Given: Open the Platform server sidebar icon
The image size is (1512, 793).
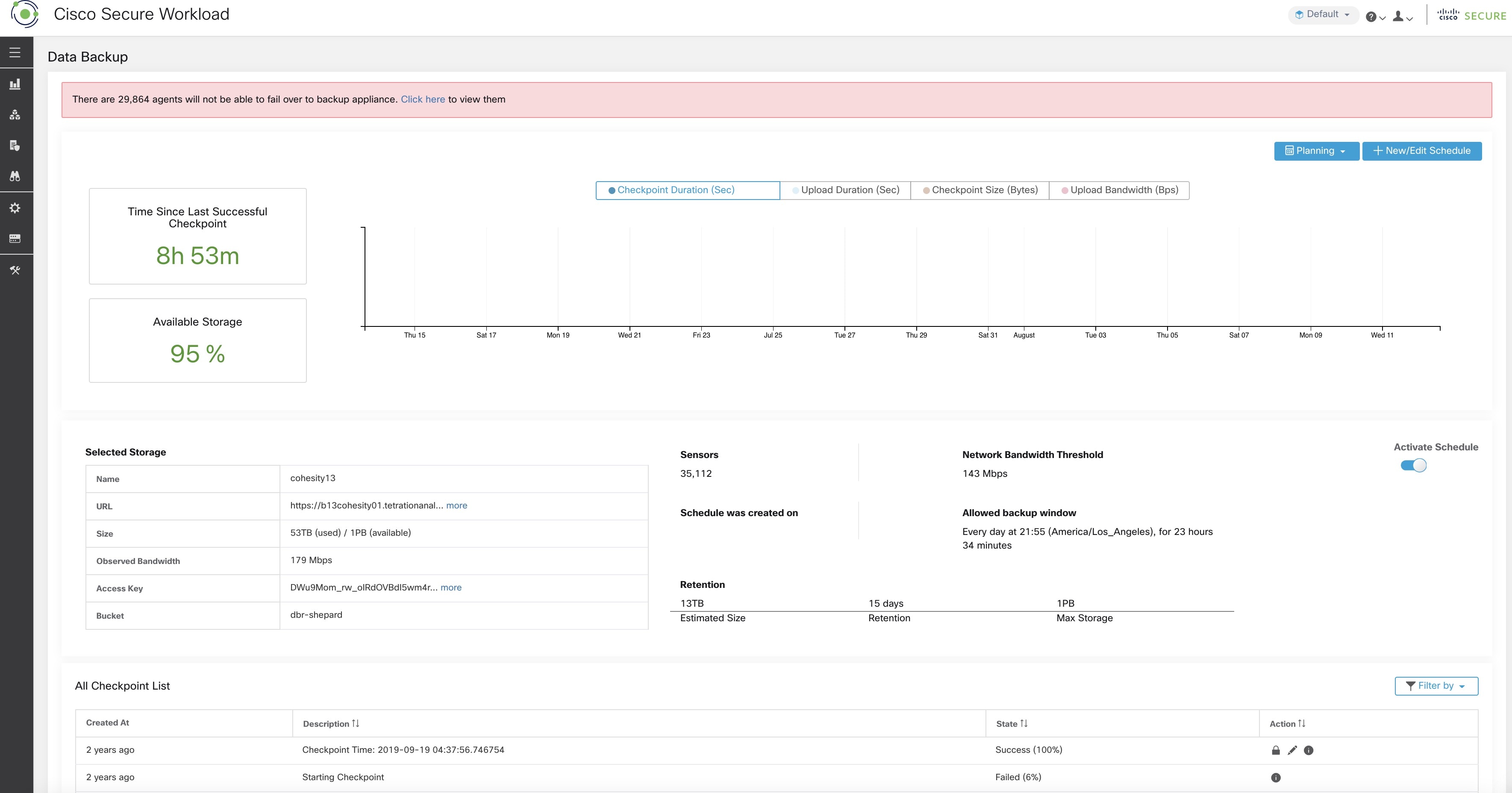Looking at the screenshot, I should (x=15, y=238).
